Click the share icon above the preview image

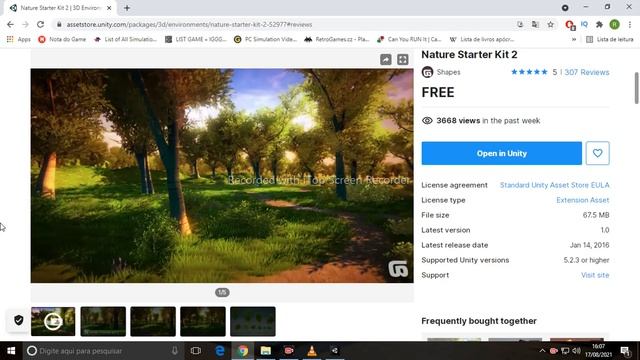click(x=385, y=60)
